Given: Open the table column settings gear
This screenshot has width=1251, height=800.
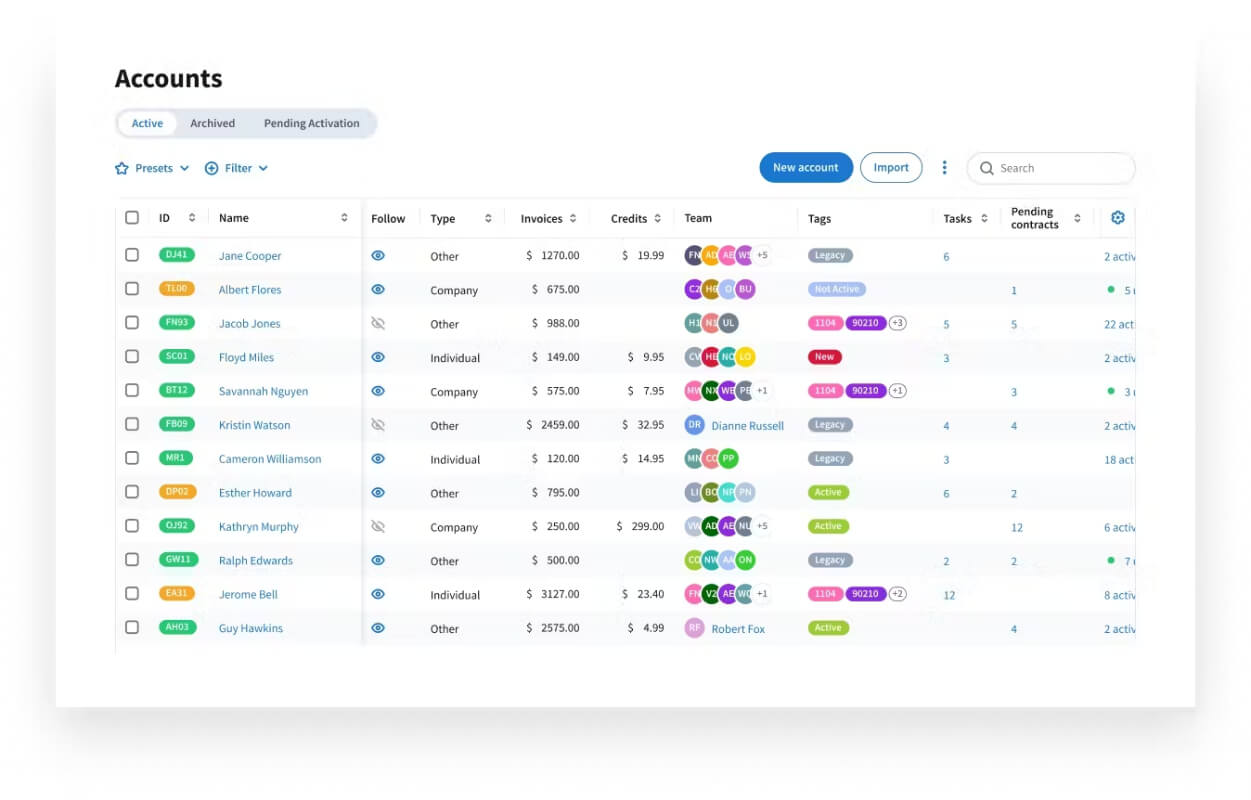Looking at the screenshot, I should tap(1118, 218).
